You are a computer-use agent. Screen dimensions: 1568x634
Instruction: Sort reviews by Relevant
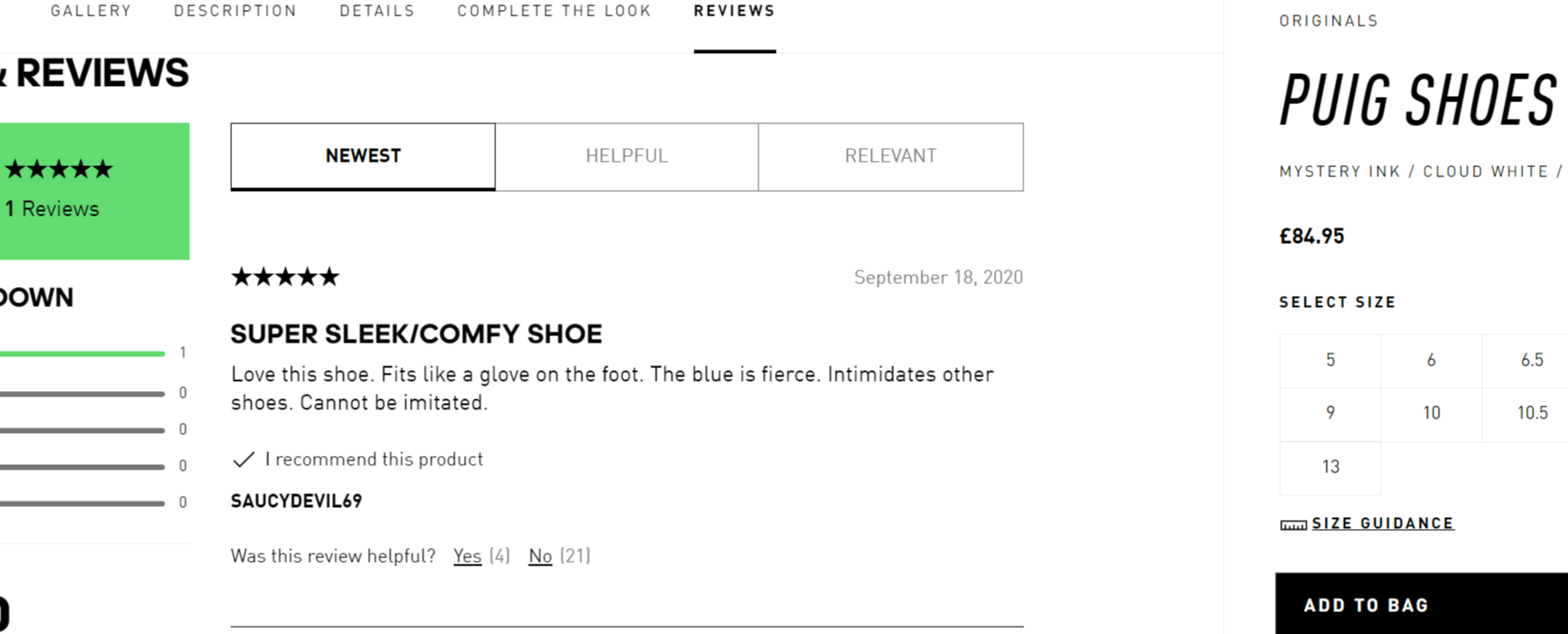891,156
